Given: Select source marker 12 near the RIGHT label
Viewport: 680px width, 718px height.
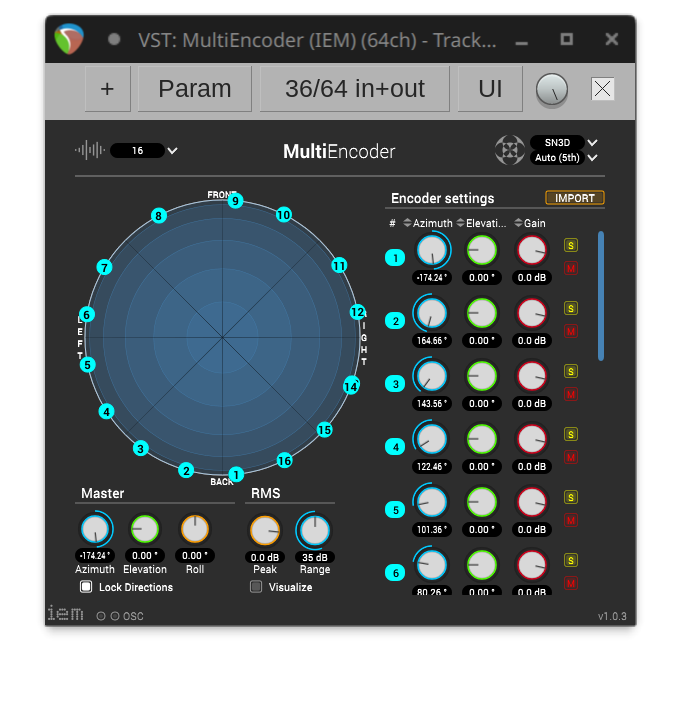Looking at the screenshot, I should click(x=358, y=312).
